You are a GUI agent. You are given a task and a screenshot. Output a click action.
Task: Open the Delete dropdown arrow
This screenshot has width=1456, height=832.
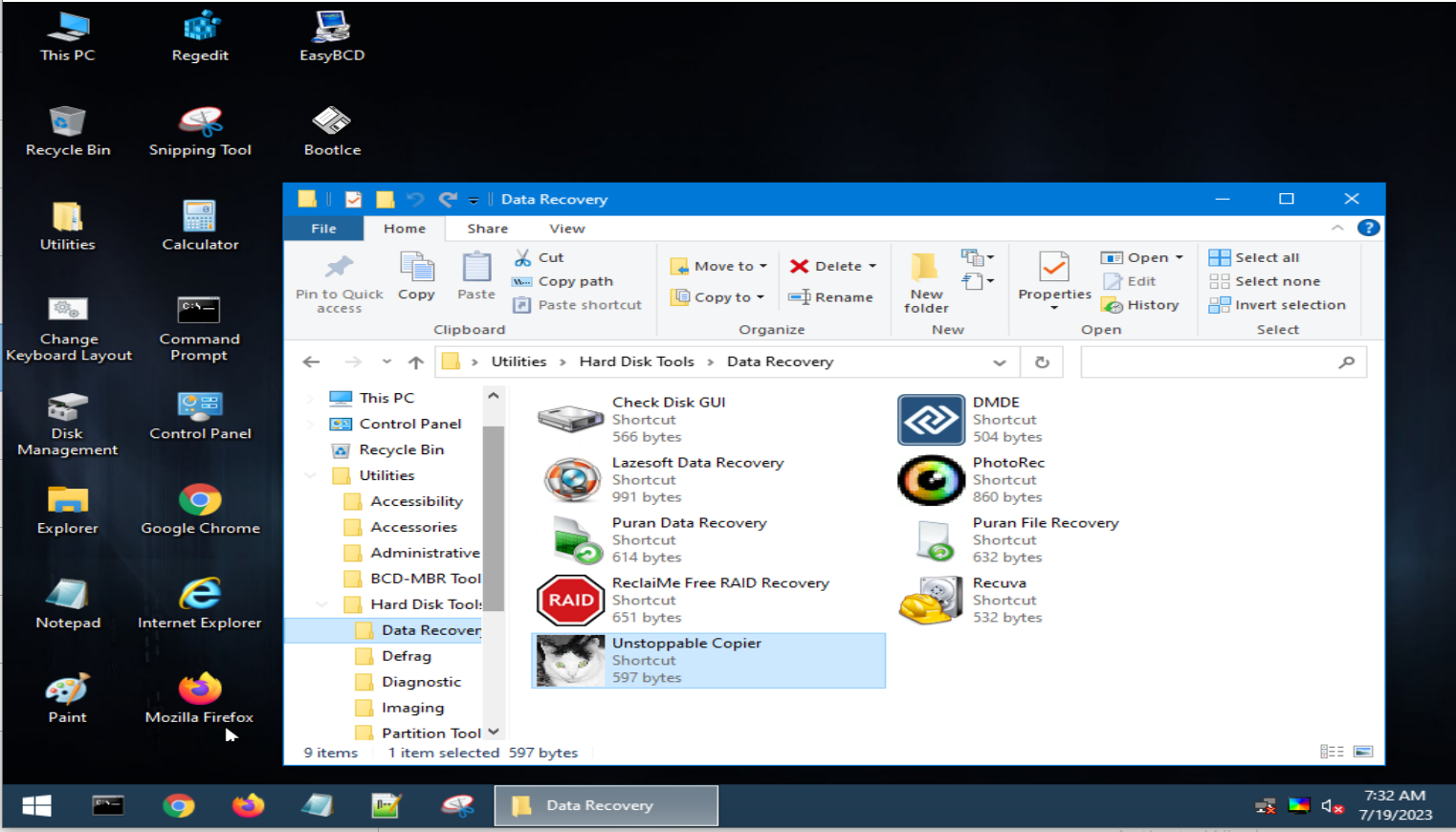(x=872, y=267)
